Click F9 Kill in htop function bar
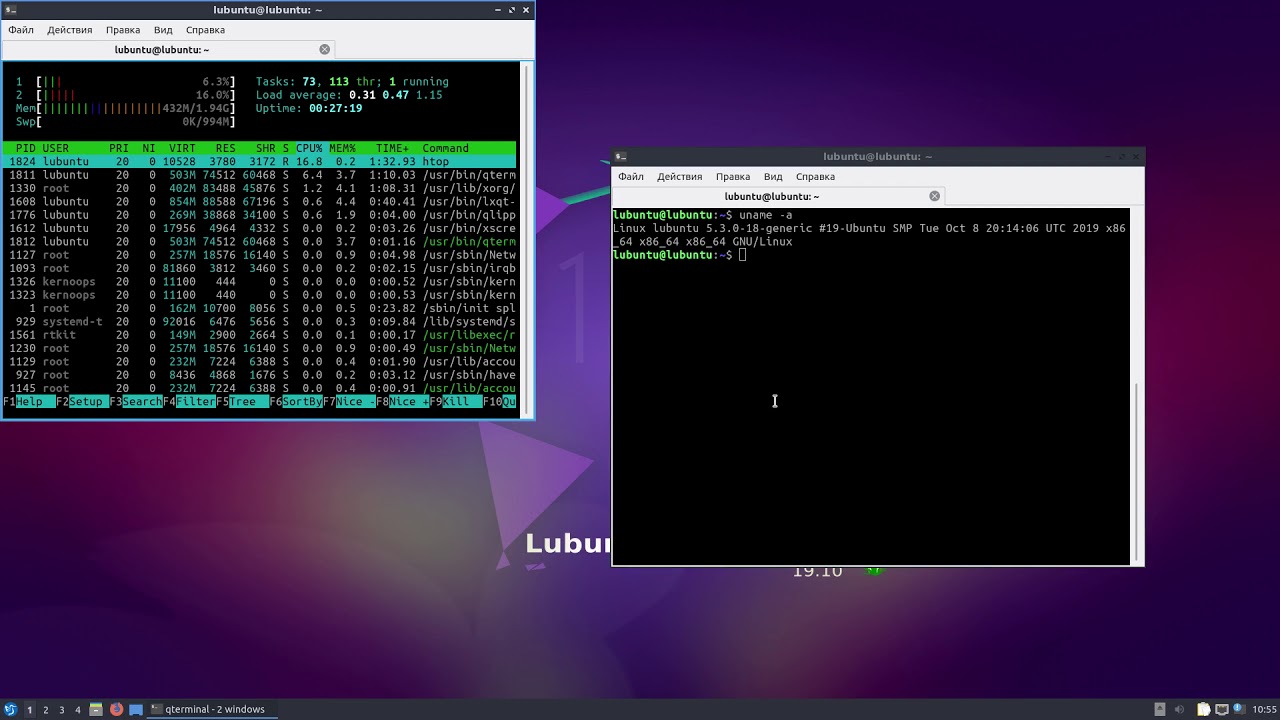Image resolution: width=1280 pixels, height=720 pixels. 456,402
